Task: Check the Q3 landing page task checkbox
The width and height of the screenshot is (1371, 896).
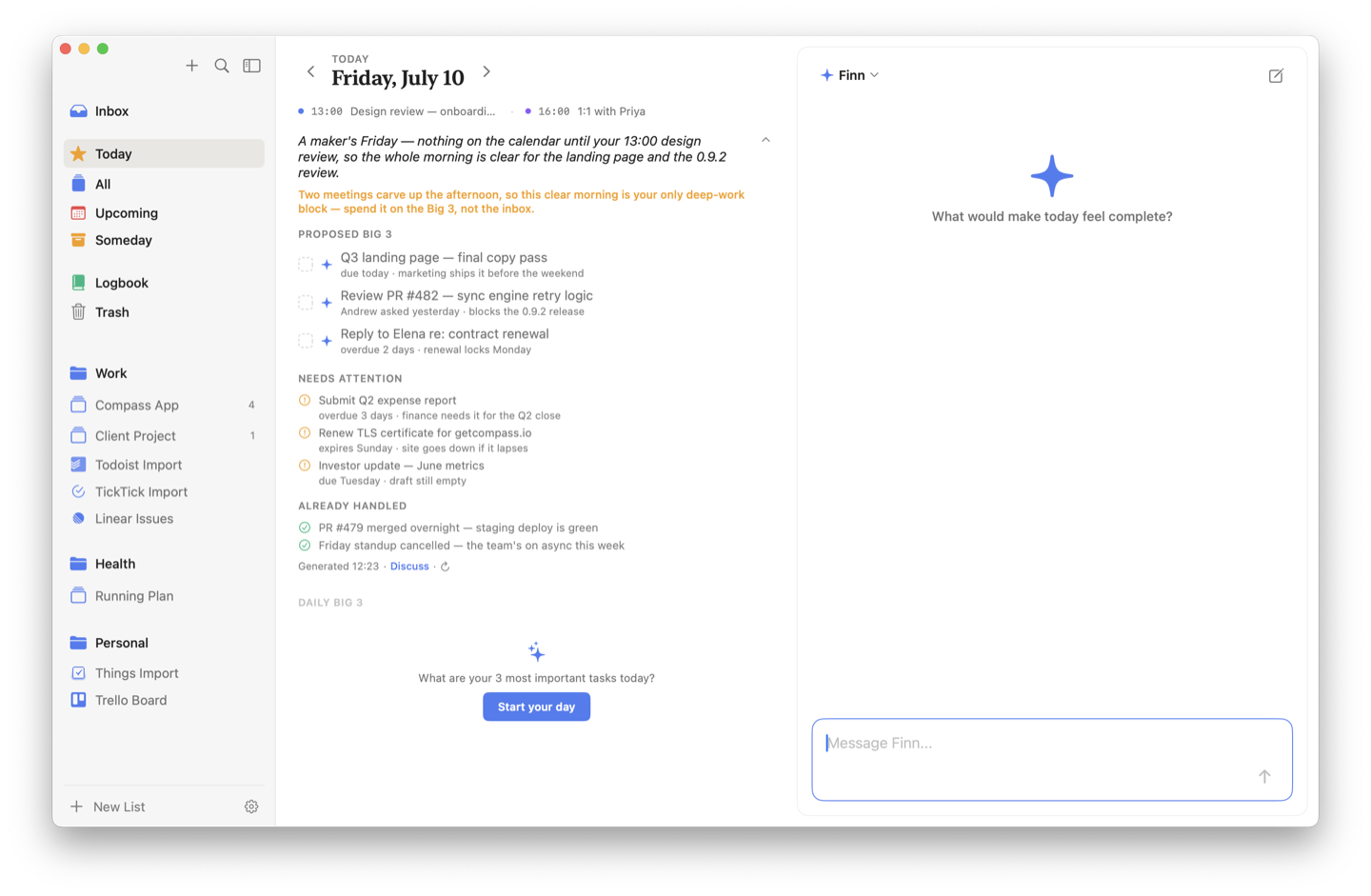Action: 306,264
